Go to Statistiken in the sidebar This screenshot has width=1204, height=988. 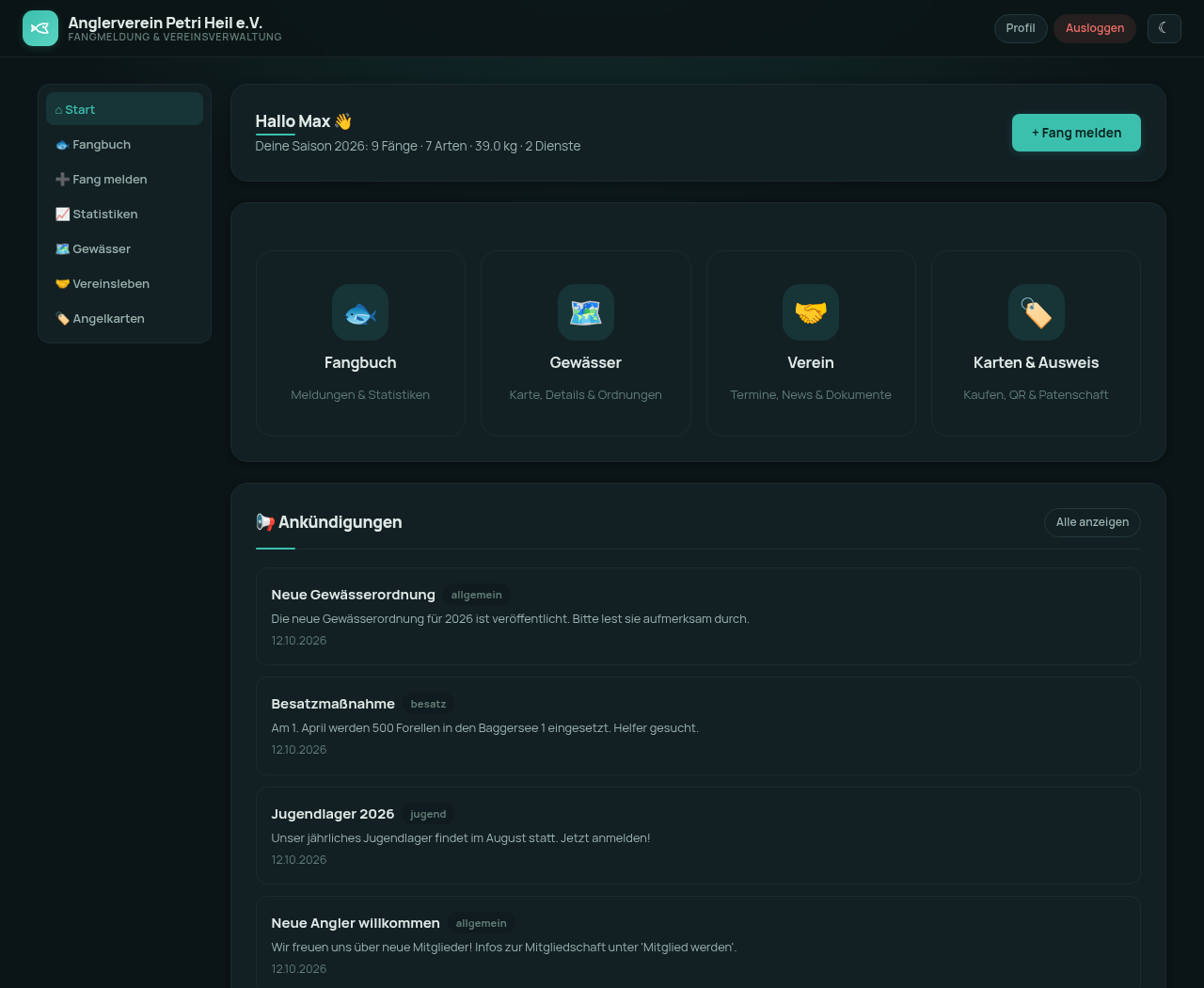tap(124, 214)
